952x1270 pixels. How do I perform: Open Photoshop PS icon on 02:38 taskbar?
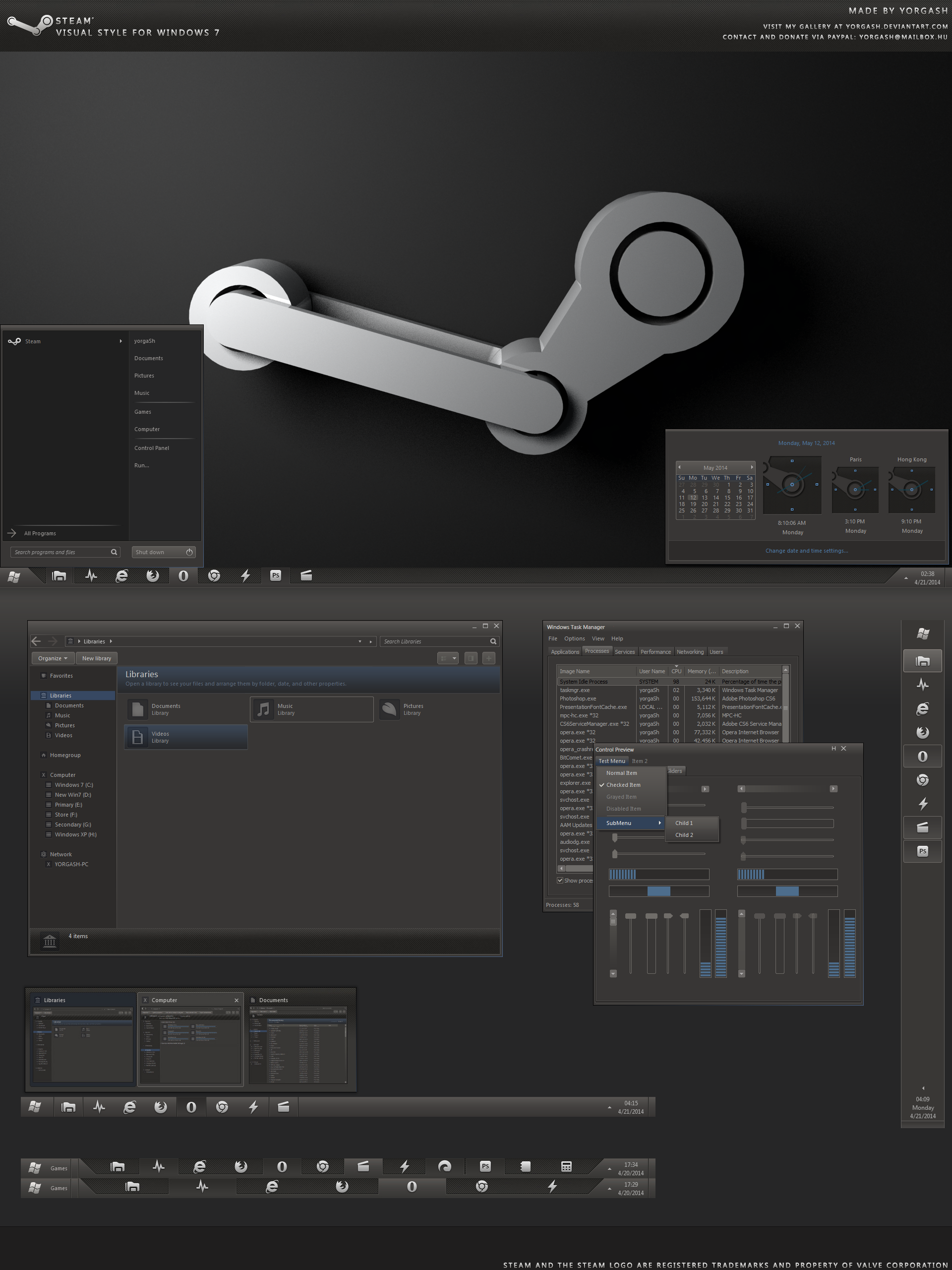[276, 576]
